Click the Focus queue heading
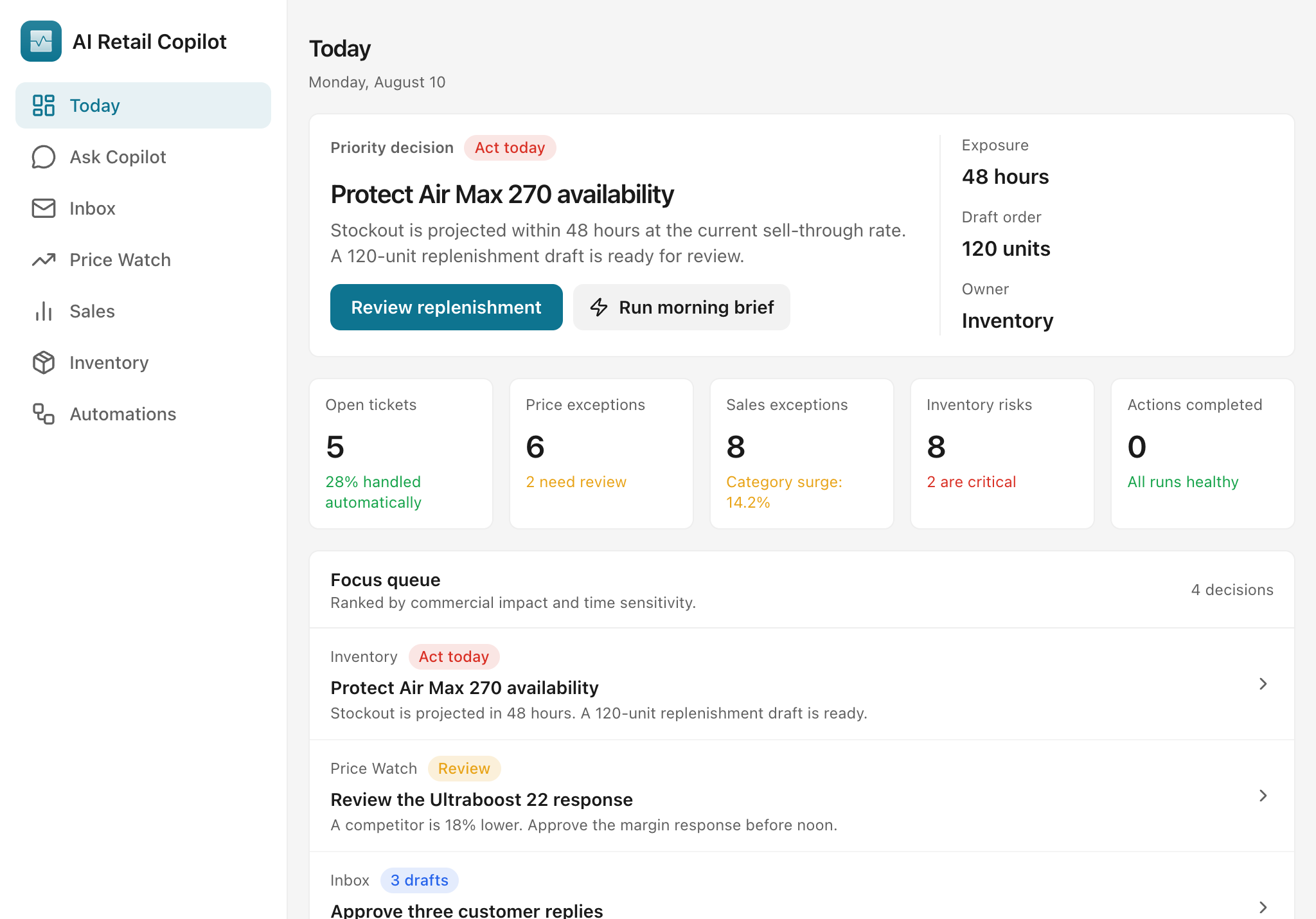Screen dimensions: 1316x919 point(386,580)
